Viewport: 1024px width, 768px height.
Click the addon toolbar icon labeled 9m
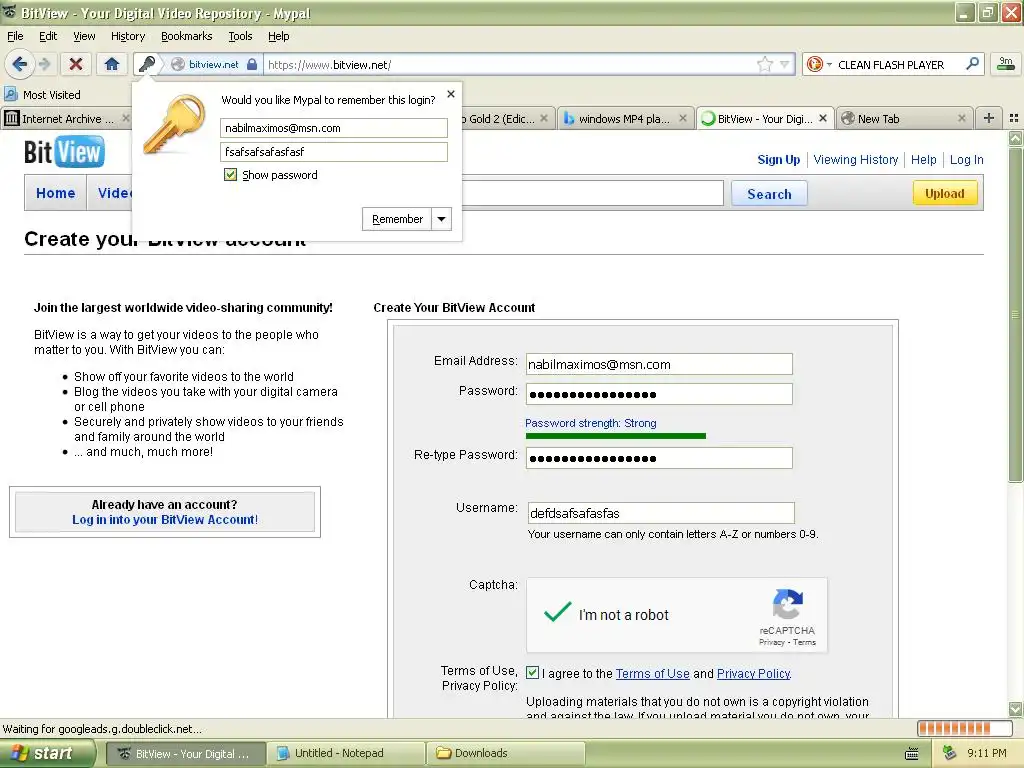coord(1006,63)
